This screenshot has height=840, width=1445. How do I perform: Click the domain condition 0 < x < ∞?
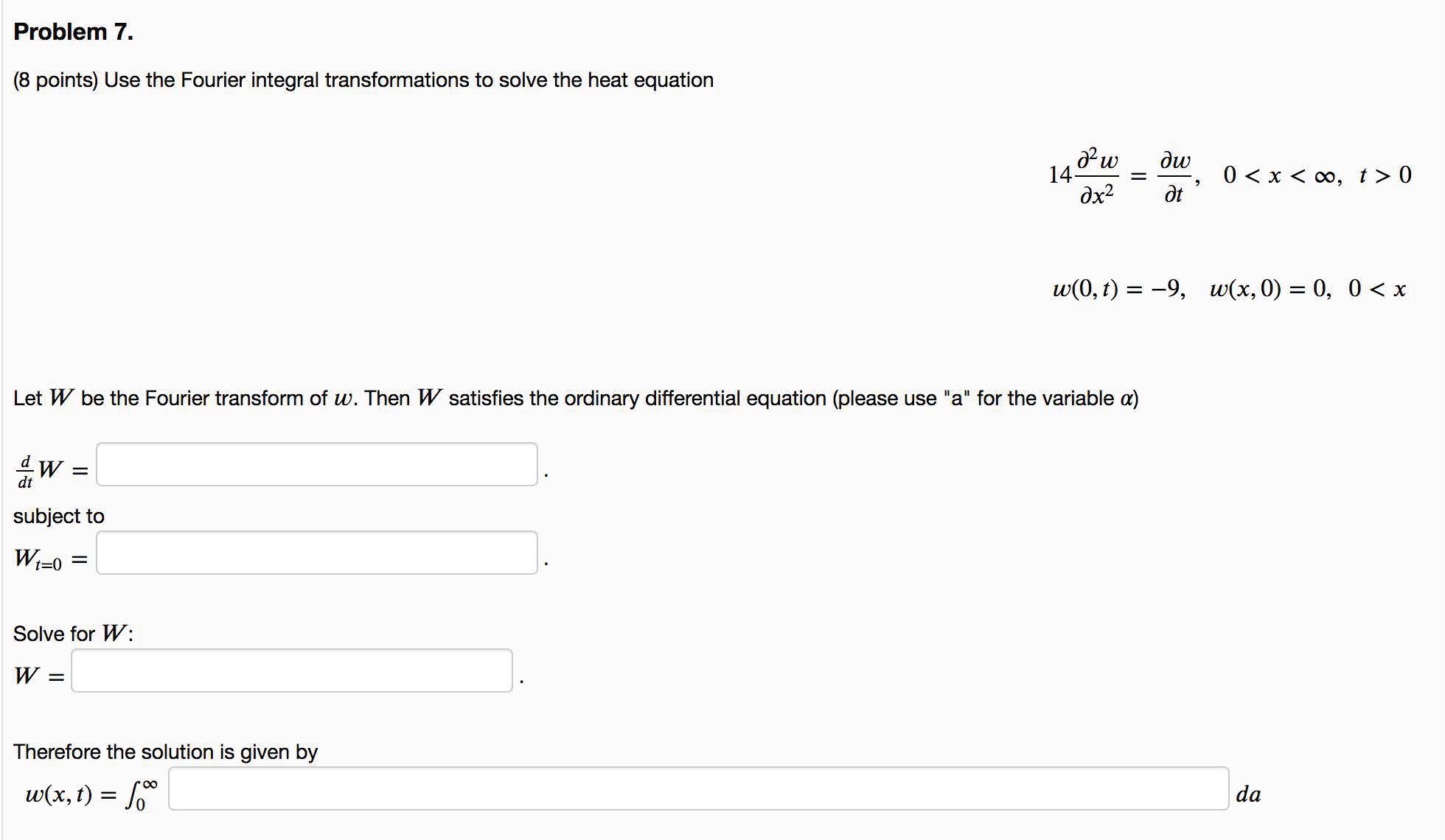tap(1278, 175)
